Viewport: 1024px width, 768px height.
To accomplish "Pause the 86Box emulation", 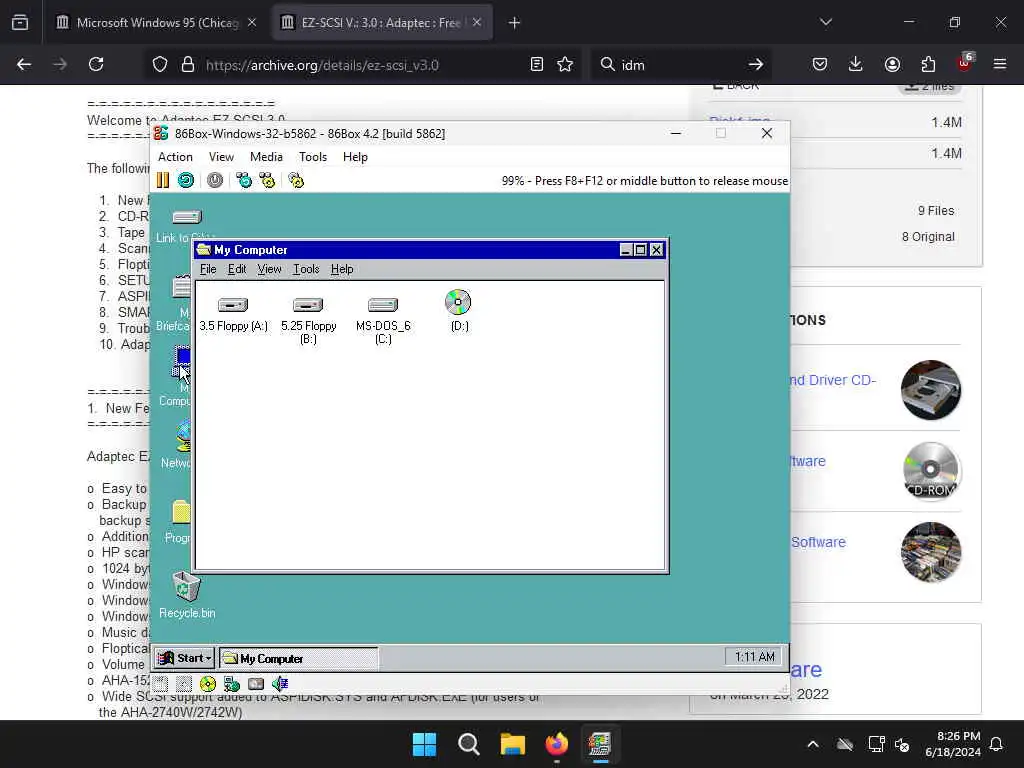I will pos(163,180).
